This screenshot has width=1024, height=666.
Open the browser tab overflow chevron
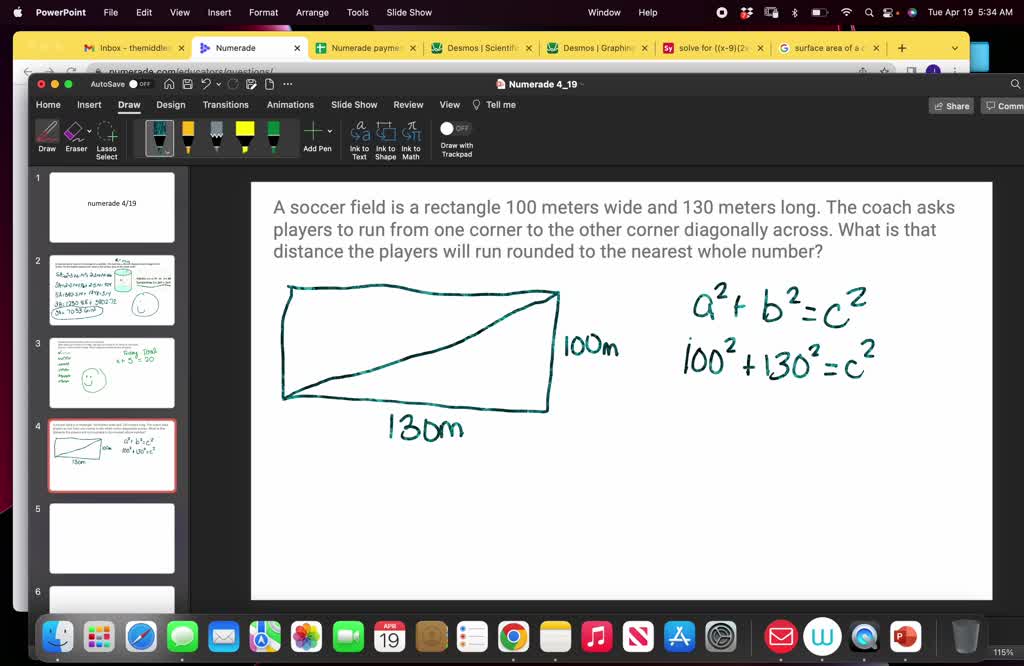[954, 46]
